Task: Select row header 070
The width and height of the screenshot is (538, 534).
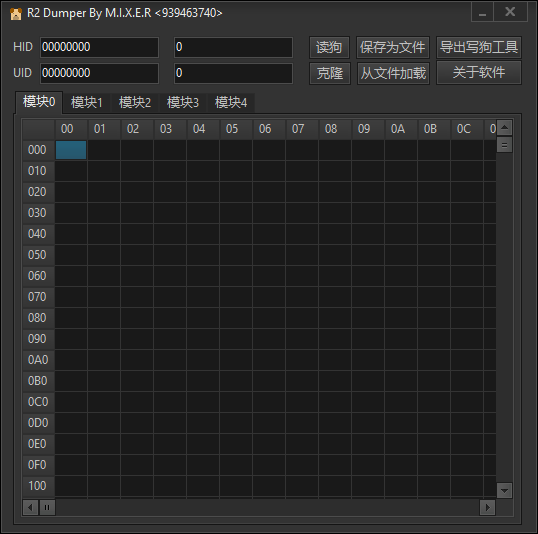Action: coord(38,297)
